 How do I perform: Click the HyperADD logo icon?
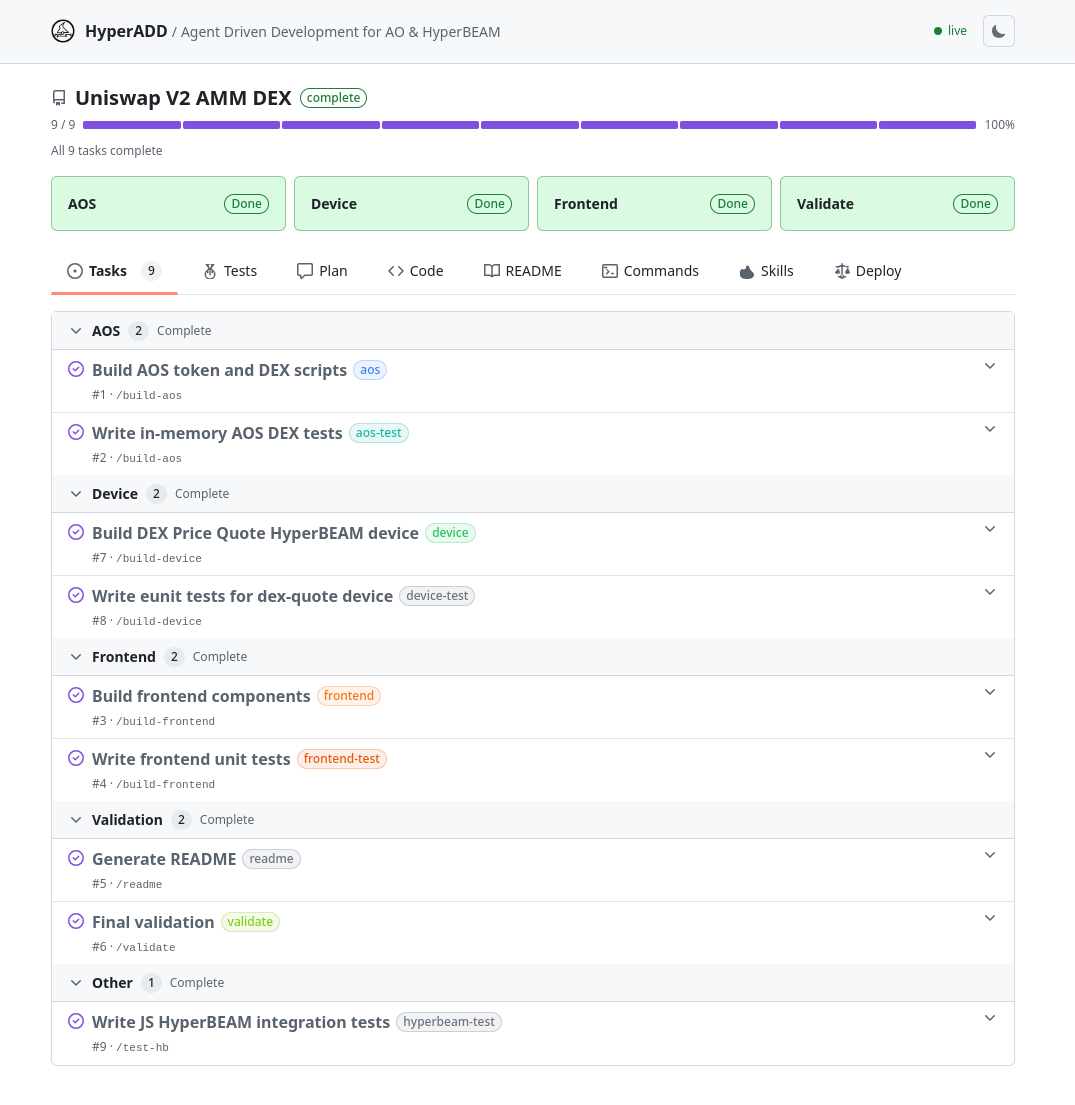[x=63, y=31]
